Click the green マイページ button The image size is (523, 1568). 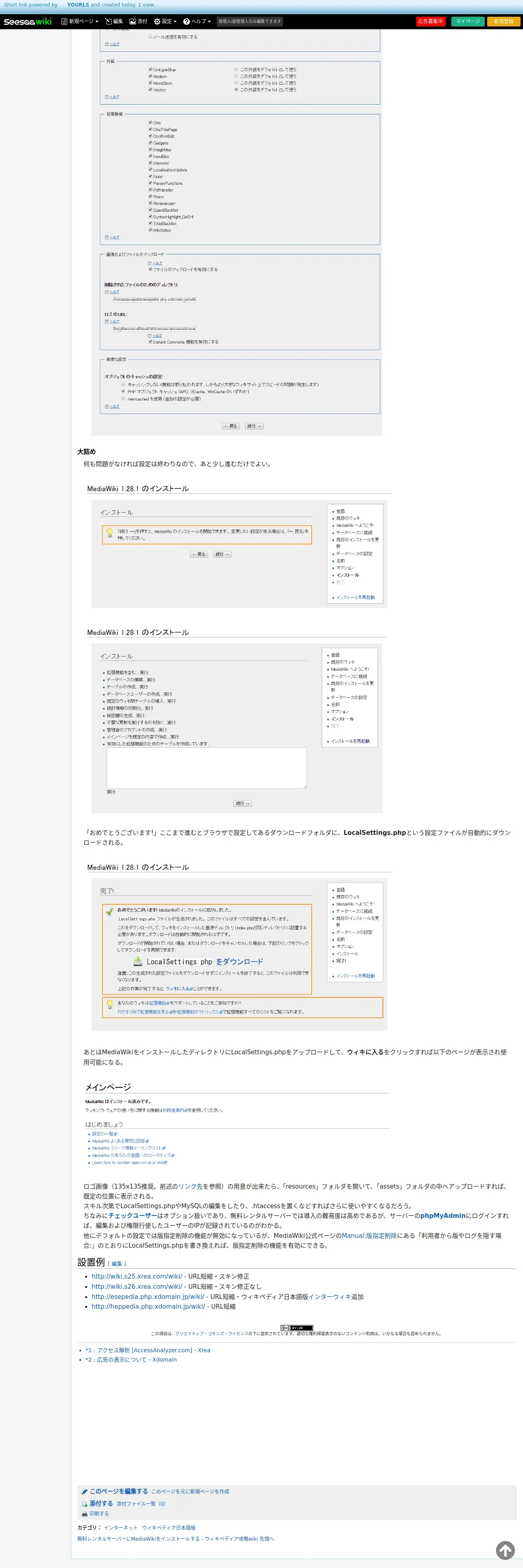(468, 21)
